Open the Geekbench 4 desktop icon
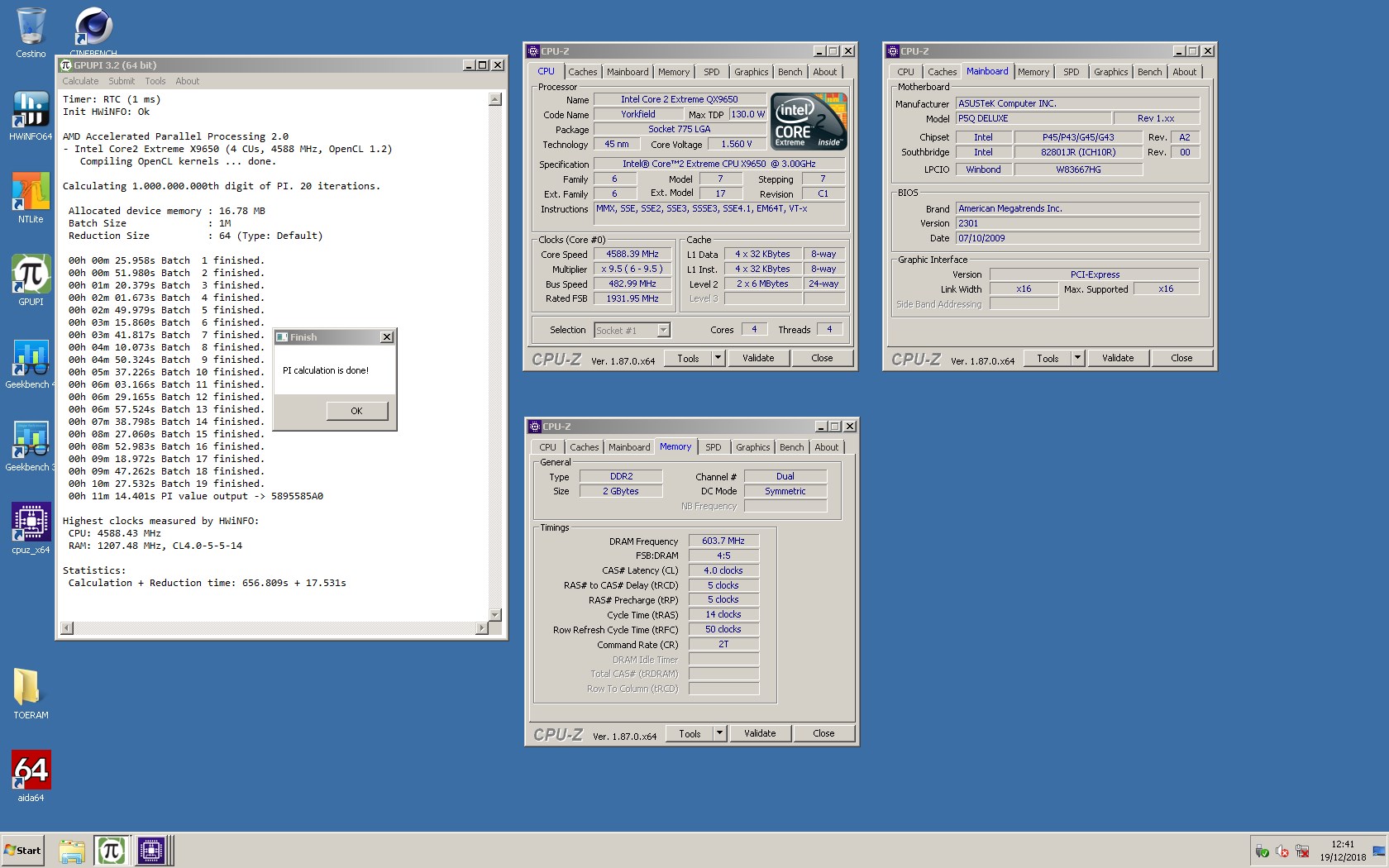Screen dimensions: 1389x868 click(31, 364)
